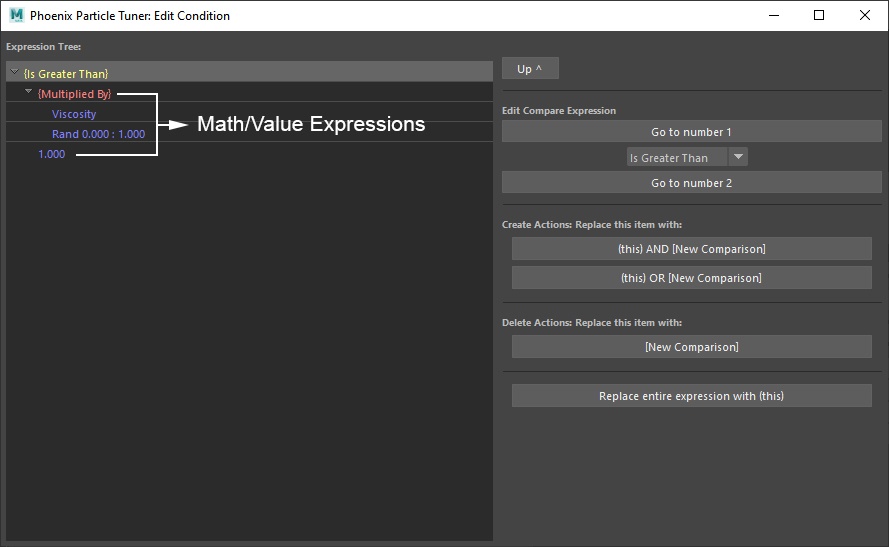Screen dimensions: 889x547
Task: Click Replace entire expression with (this)
Action: 691,396
